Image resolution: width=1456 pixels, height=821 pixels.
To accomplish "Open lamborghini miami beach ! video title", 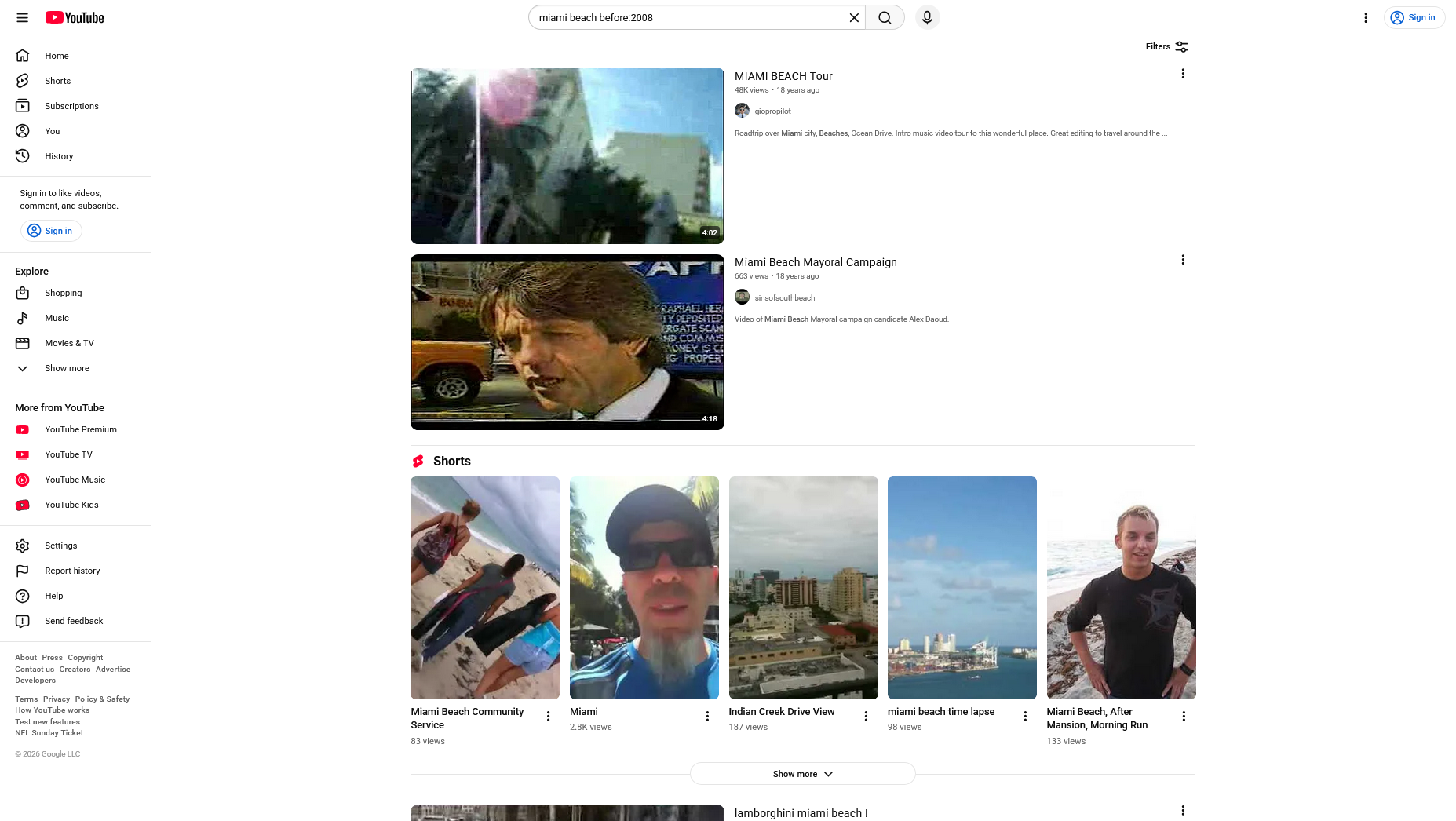I will (x=801, y=813).
